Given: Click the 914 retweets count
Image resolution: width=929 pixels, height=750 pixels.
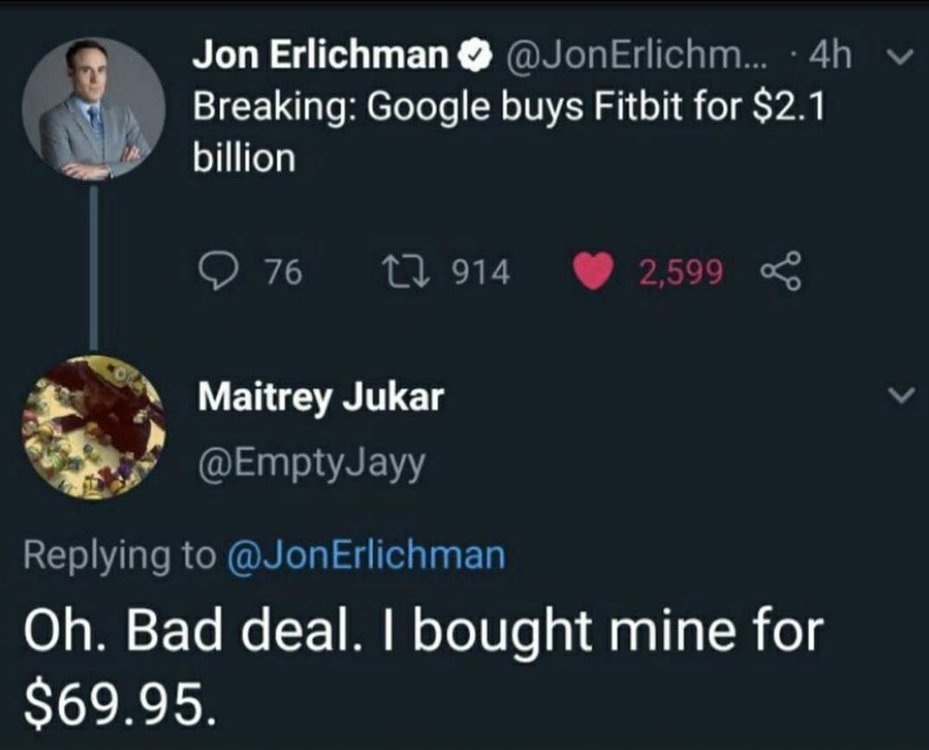Looking at the screenshot, I should tap(481, 272).
